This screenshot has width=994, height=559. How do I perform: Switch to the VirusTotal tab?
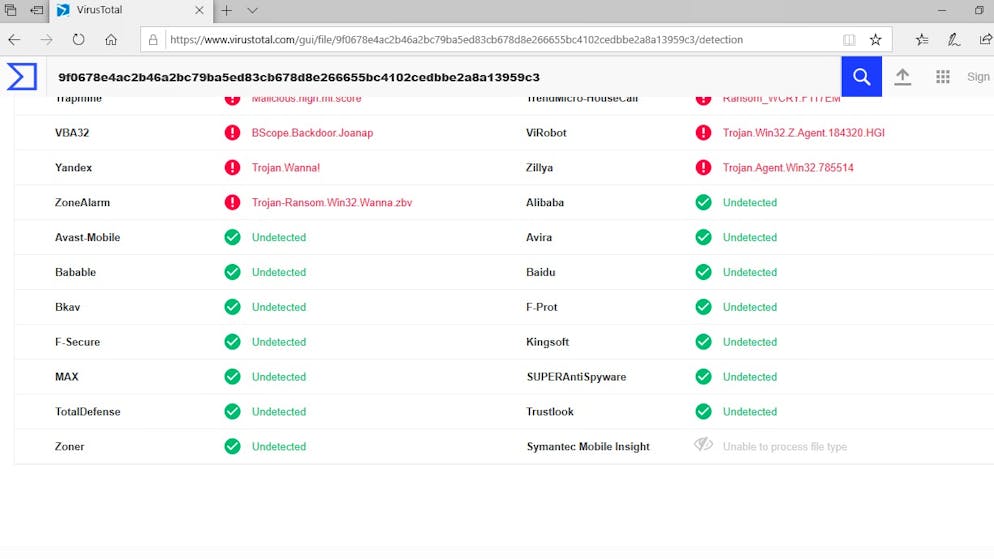point(130,10)
